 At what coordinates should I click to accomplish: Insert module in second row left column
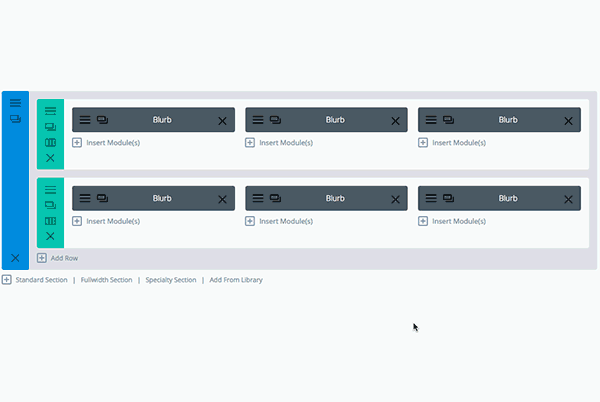tap(106, 221)
